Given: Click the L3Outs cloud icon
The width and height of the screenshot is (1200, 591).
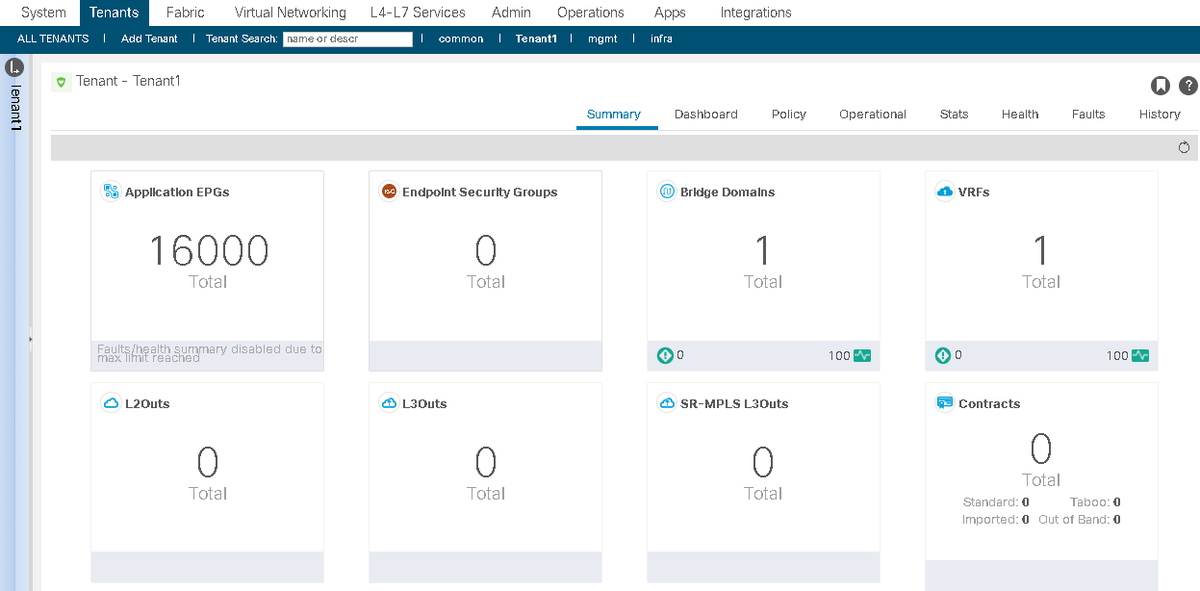Looking at the screenshot, I should tap(389, 403).
